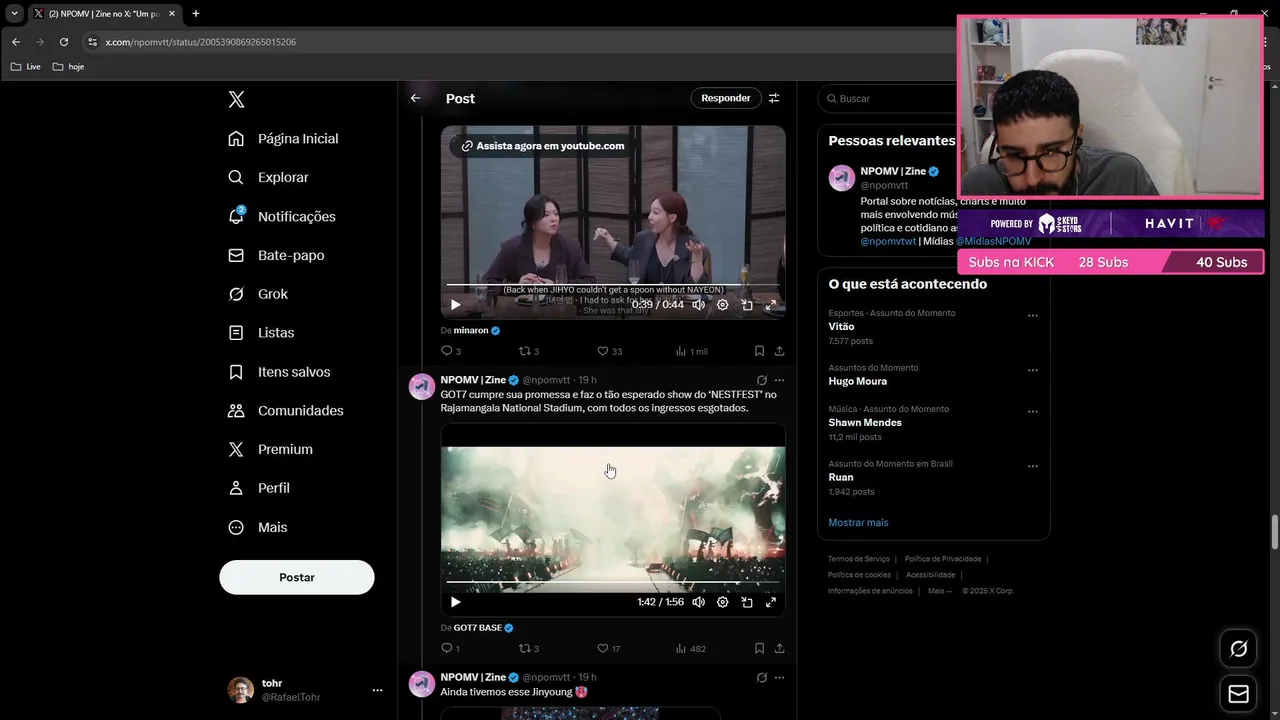Go back using the Post back arrow
Screen dimensions: 1280x720
point(416,98)
